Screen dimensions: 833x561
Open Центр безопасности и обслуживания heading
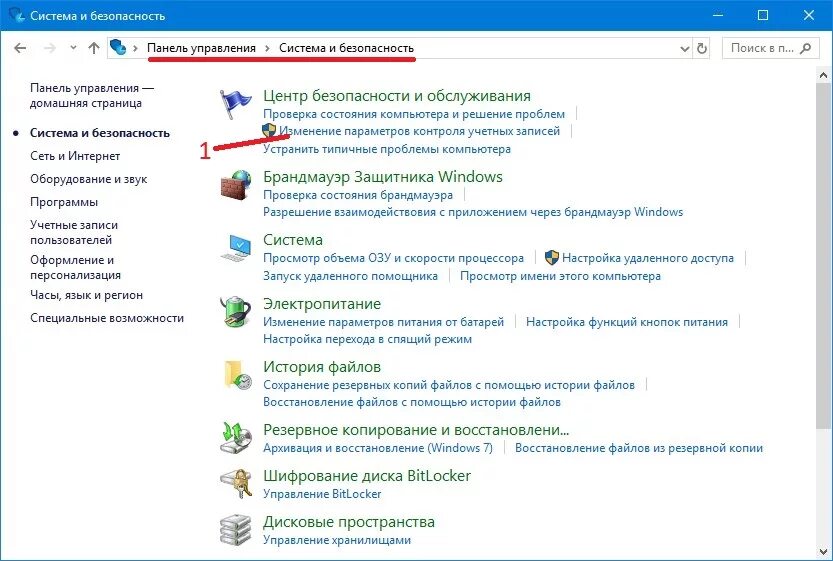(397, 96)
